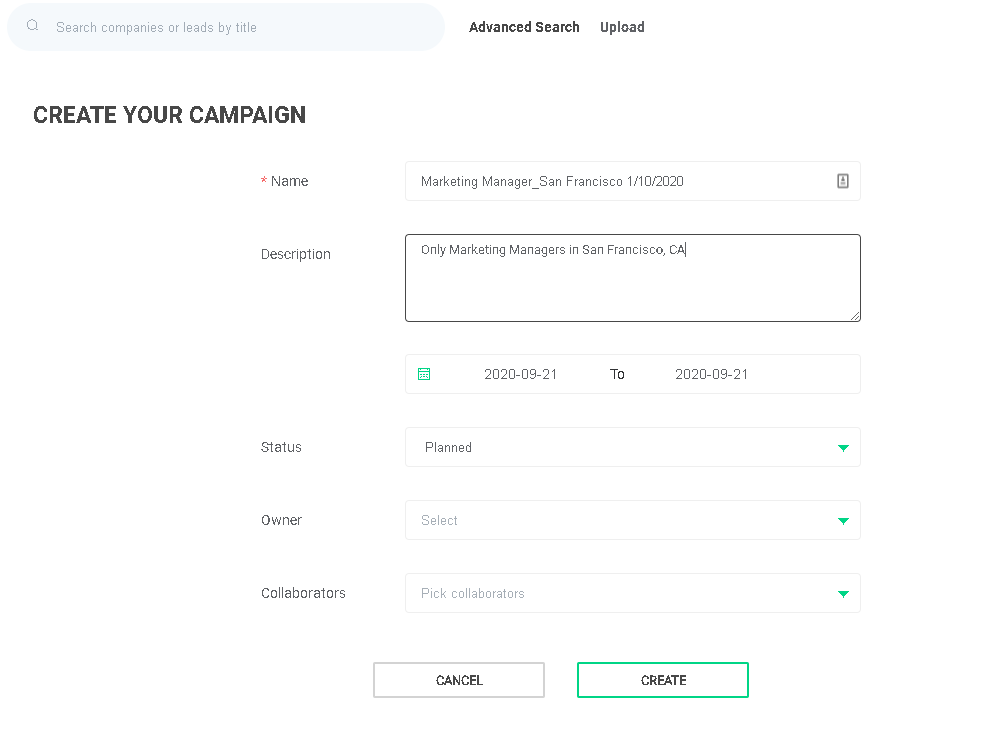Click the "Planned" status value
Image resolution: width=983 pixels, height=744 pixels.
tap(448, 447)
